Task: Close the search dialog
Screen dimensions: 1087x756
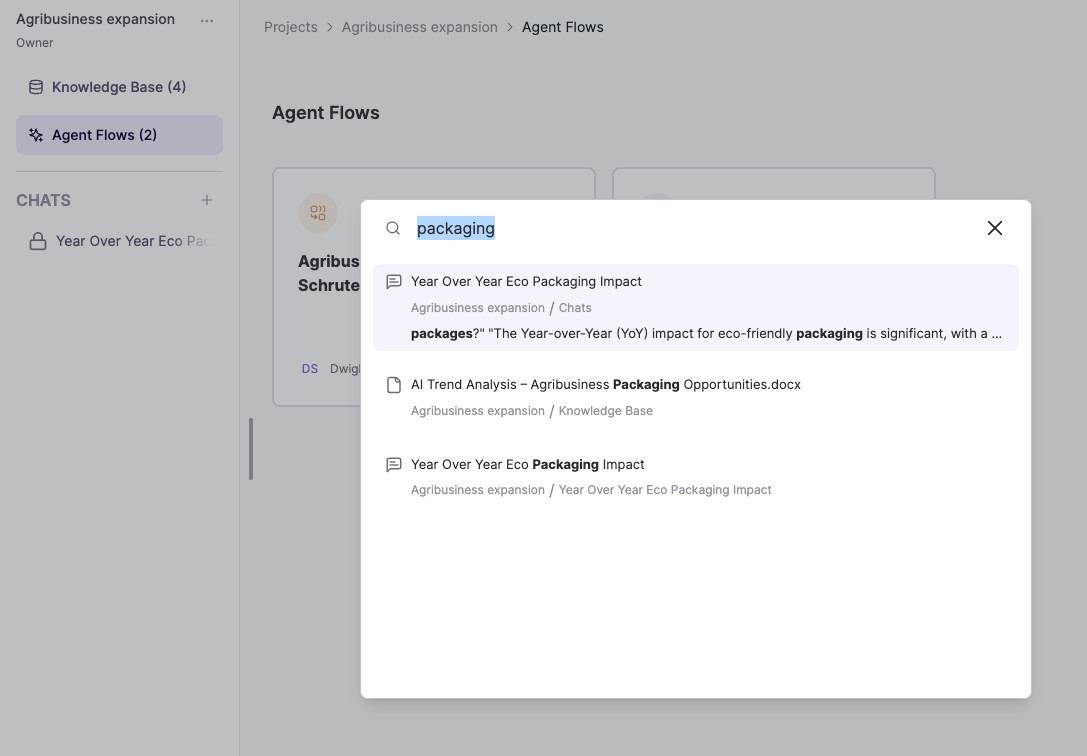Action: [995, 228]
